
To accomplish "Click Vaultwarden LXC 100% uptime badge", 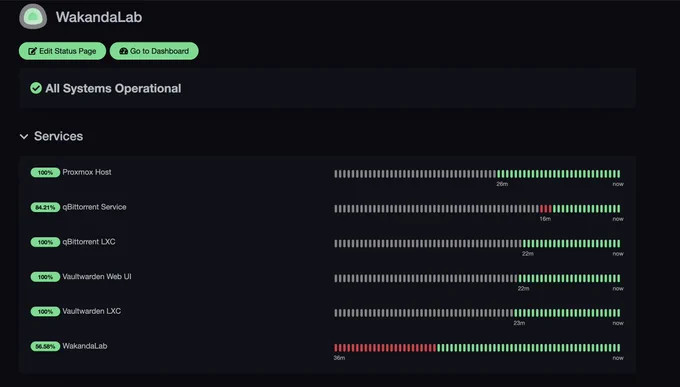I will tap(45, 312).
